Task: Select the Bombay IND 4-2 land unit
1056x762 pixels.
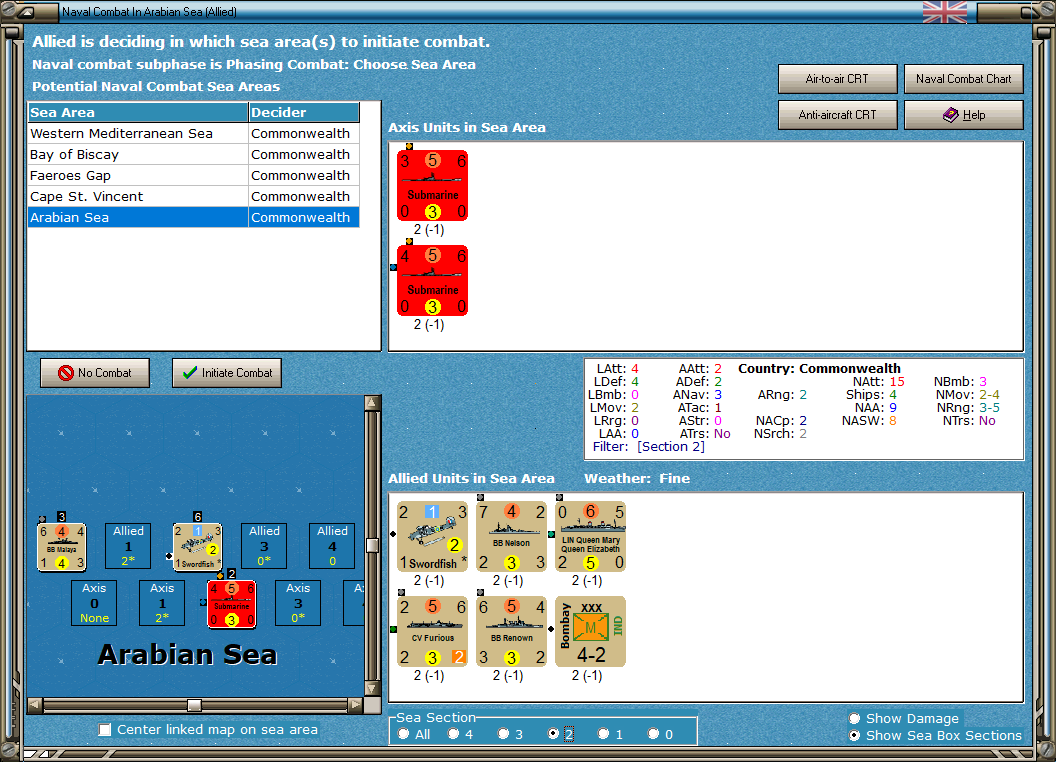Action: coord(591,631)
